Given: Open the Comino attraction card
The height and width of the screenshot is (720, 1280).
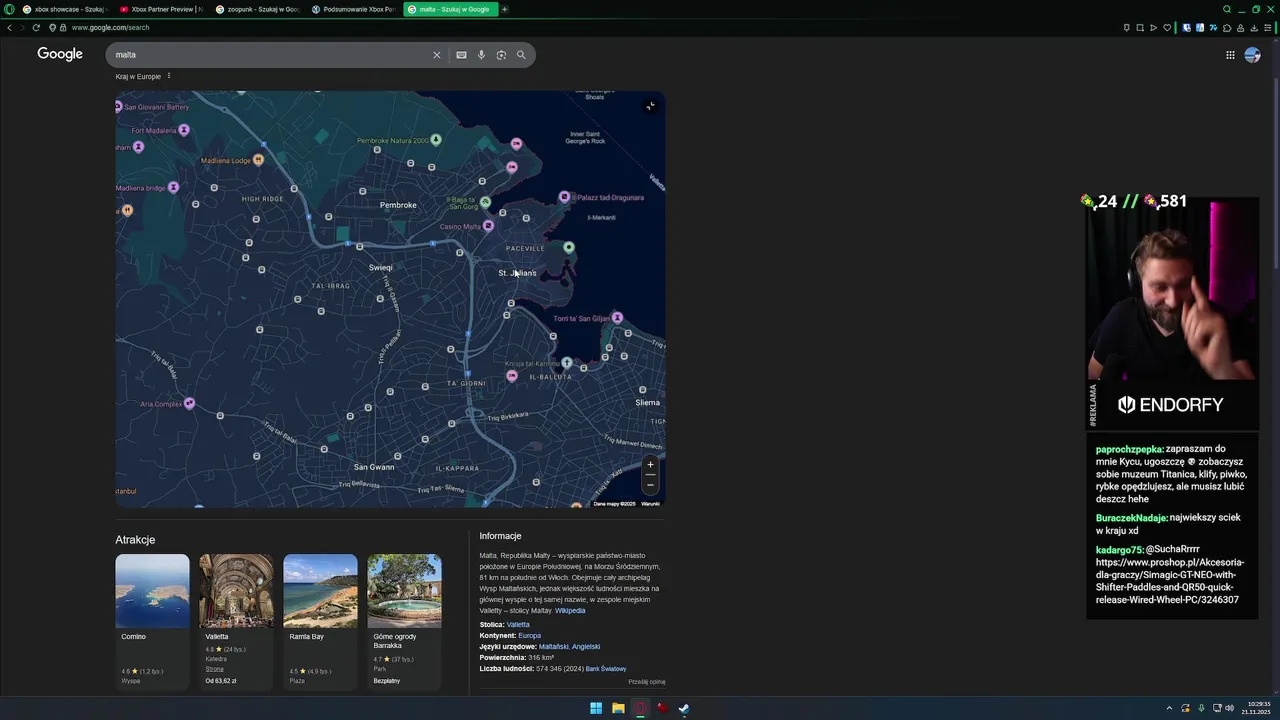Looking at the screenshot, I should point(152,621).
